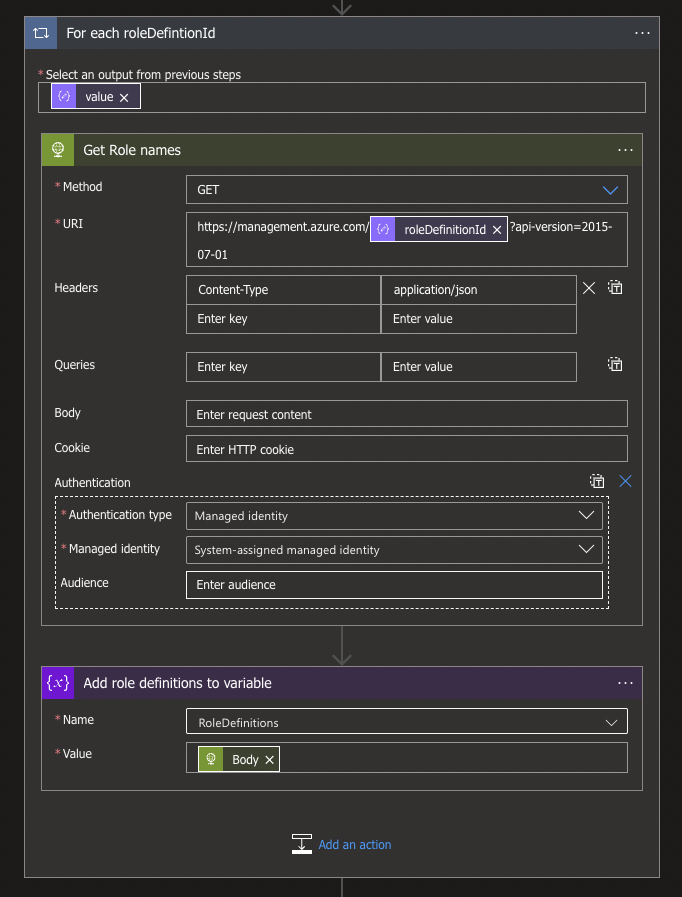Click the Get Role names HTTP globe icon
Screen dimensions: 682x897
point(59,150)
